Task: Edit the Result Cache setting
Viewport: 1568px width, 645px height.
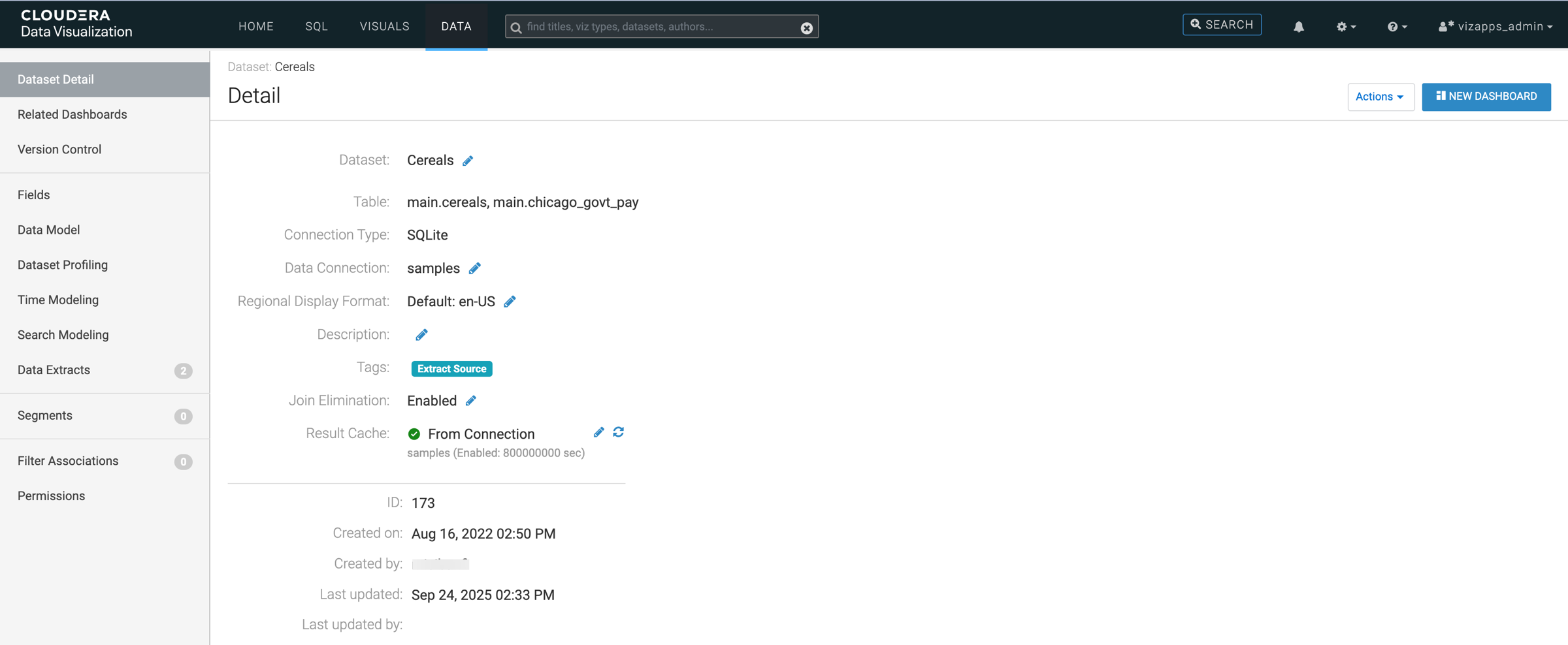Action: [x=598, y=432]
